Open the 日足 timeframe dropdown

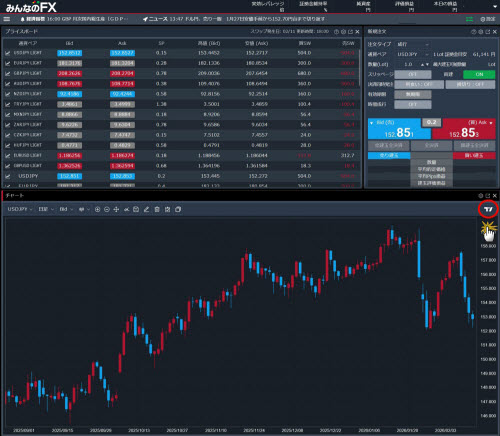pyautogui.click(x=46, y=209)
